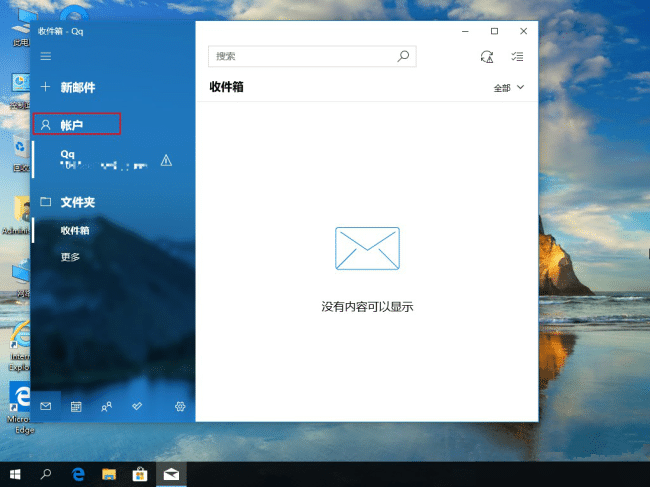Image resolution: width=650 pixels, height=487 pixels.
Task: Open the People contacts icon
Action: point(107,407)
